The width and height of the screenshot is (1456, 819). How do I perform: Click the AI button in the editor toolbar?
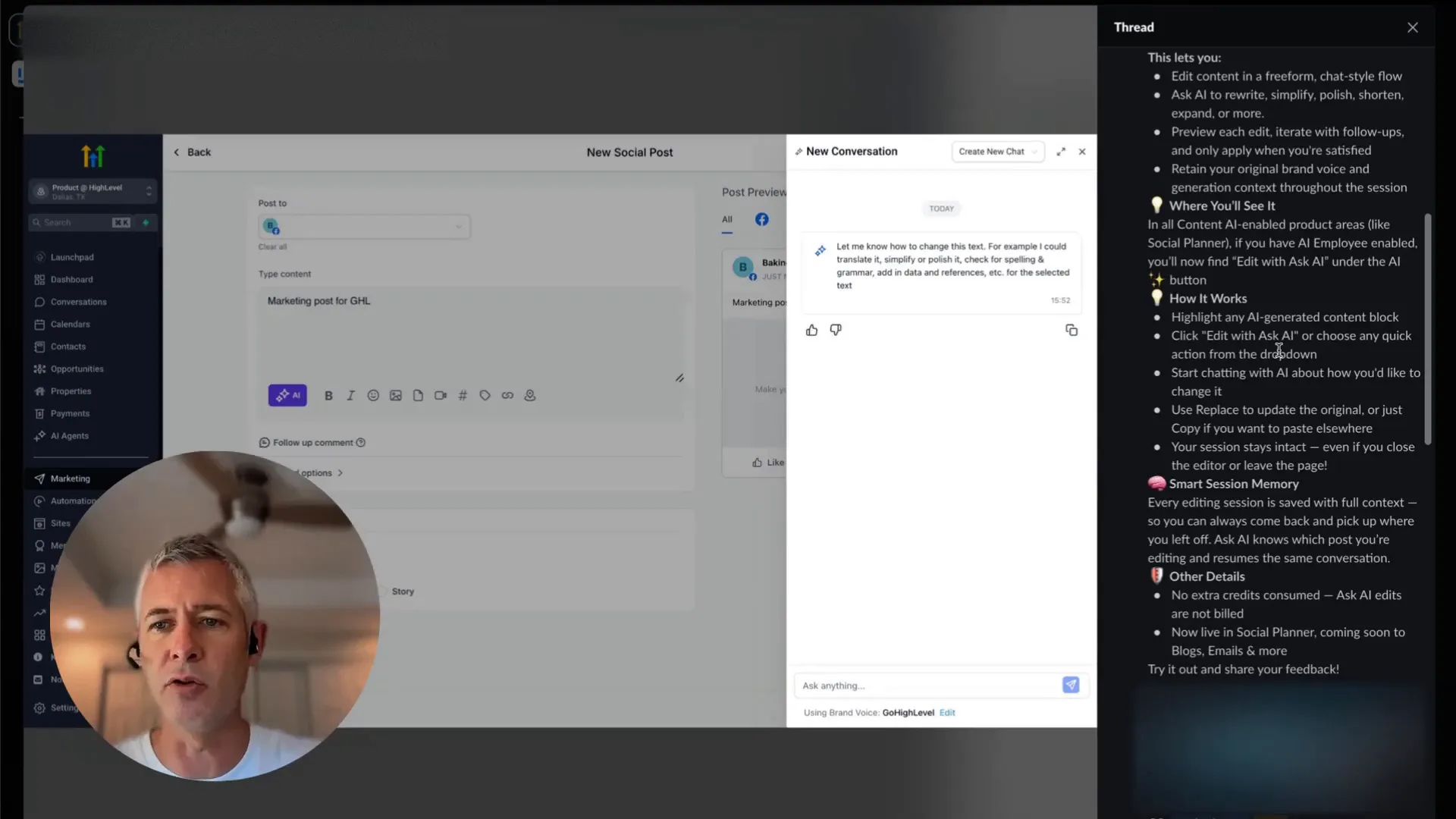tap(287, 395)
